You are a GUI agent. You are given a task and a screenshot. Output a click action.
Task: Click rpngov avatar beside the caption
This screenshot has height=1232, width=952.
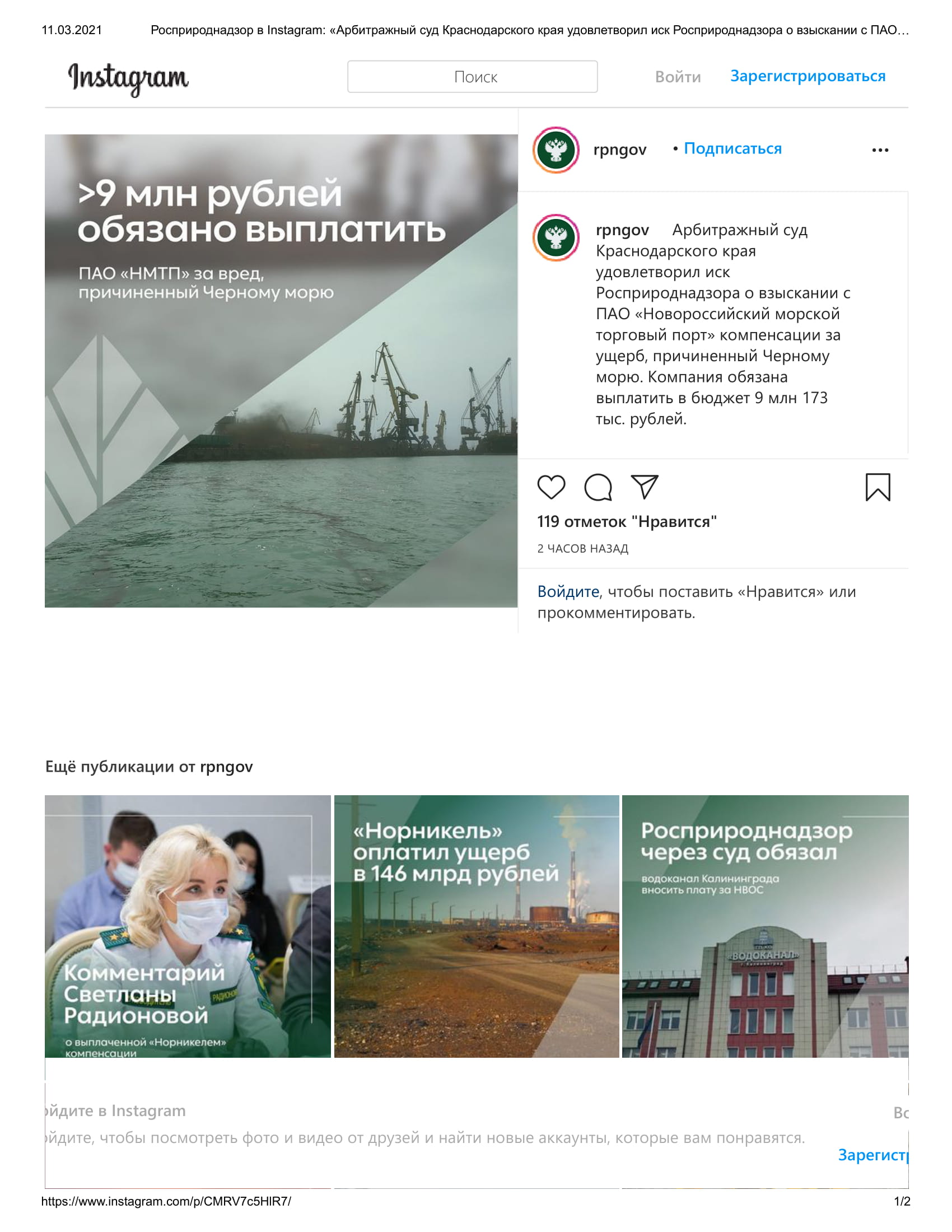556,237
